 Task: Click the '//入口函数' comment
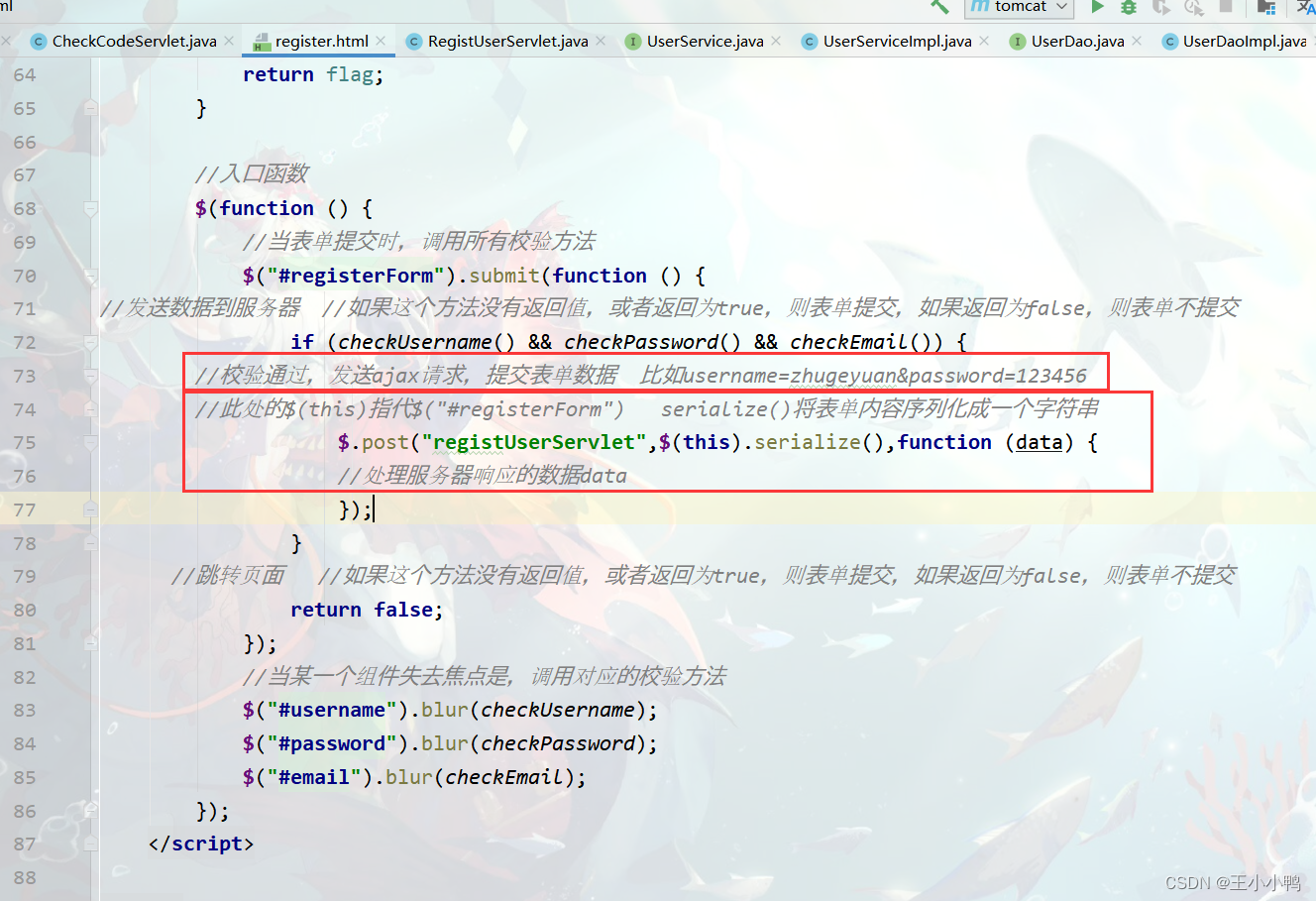click(x=253, y=174)
